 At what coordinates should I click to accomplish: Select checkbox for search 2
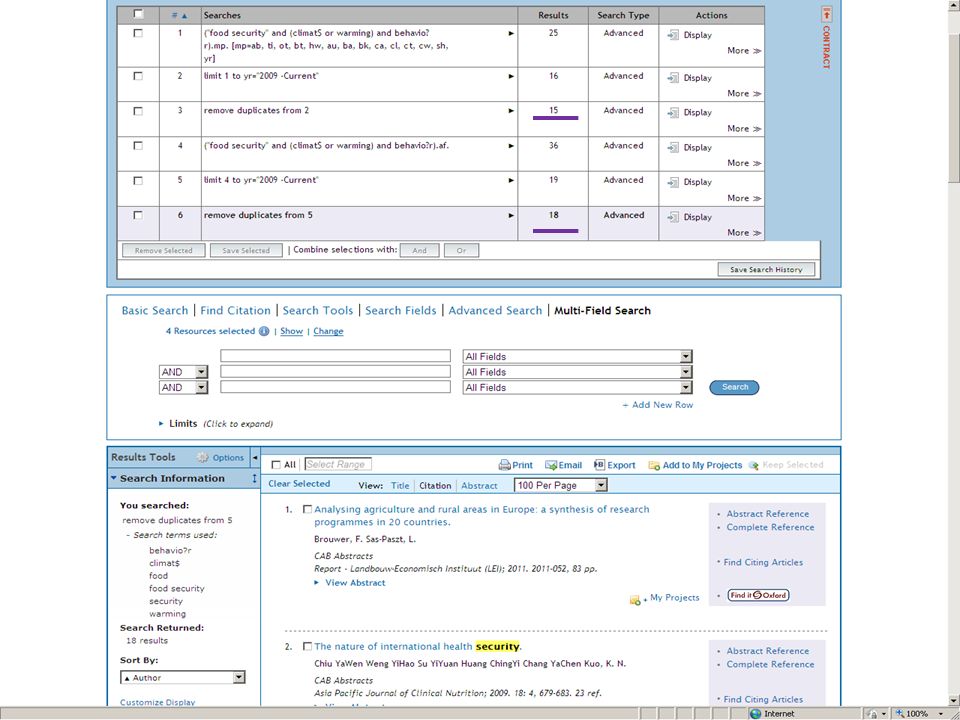(138, 76)
